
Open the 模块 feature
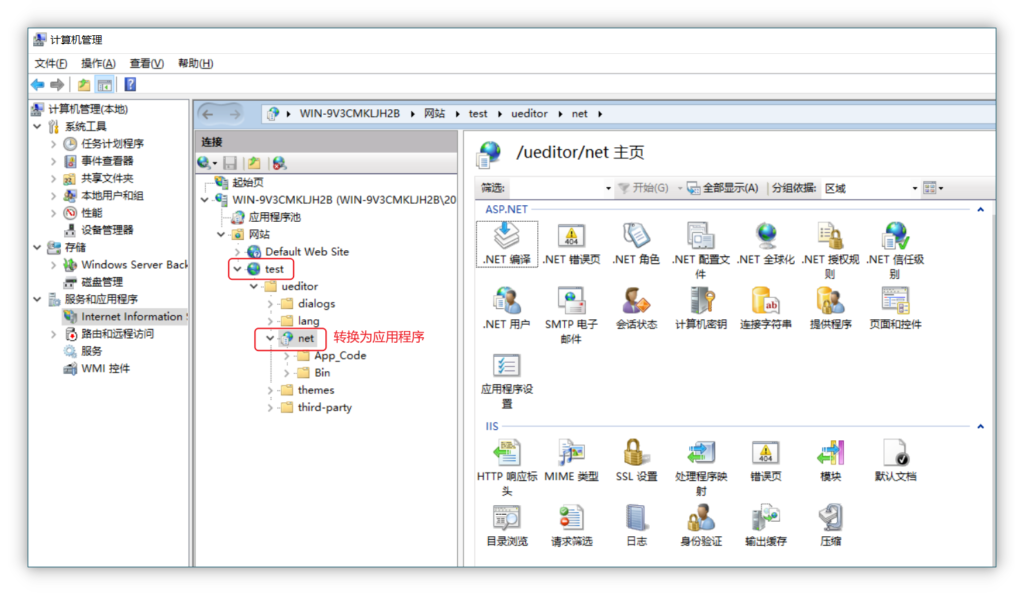point(830,461)
